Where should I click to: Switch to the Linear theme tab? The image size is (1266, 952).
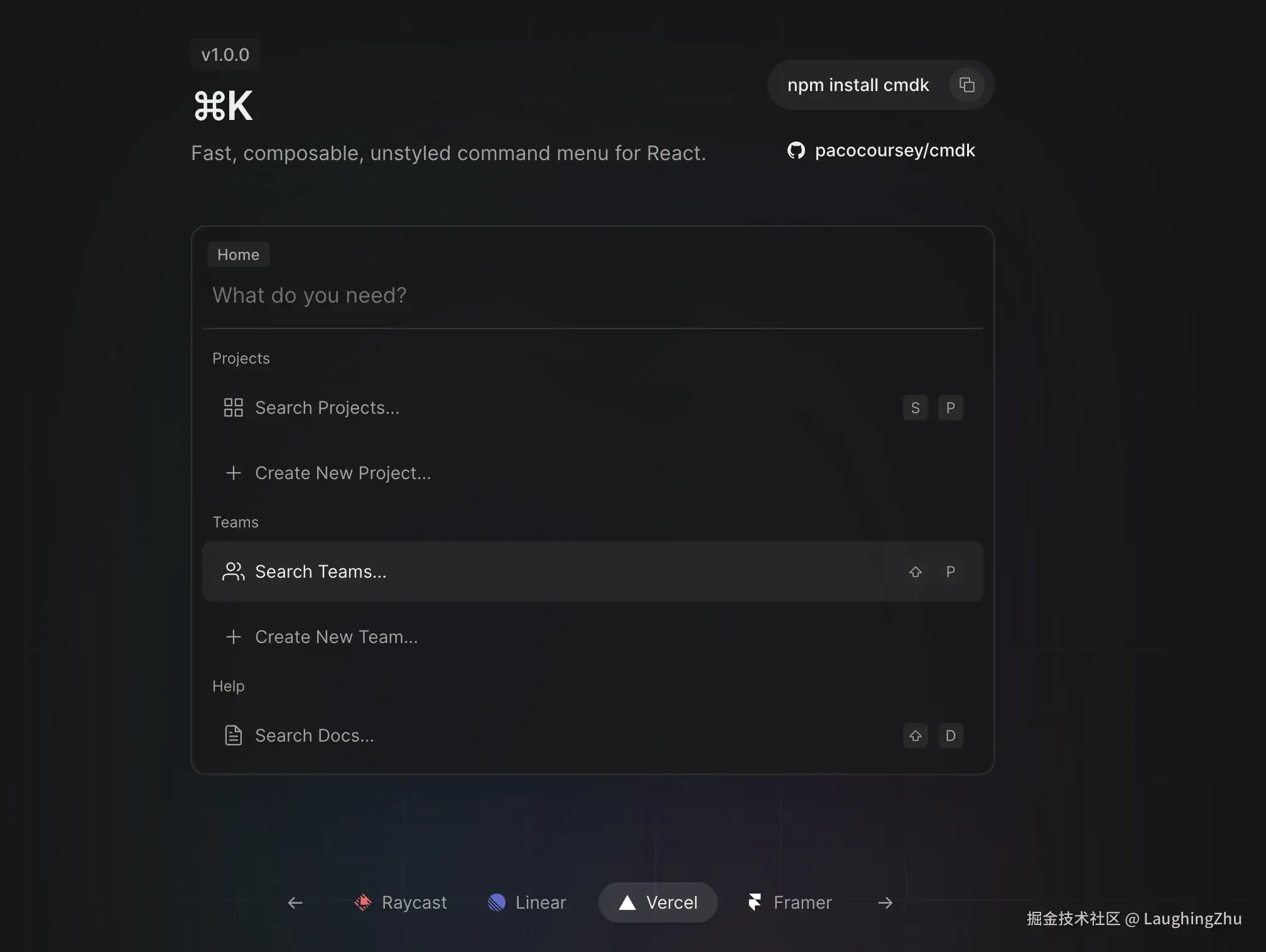coord(527,902)
